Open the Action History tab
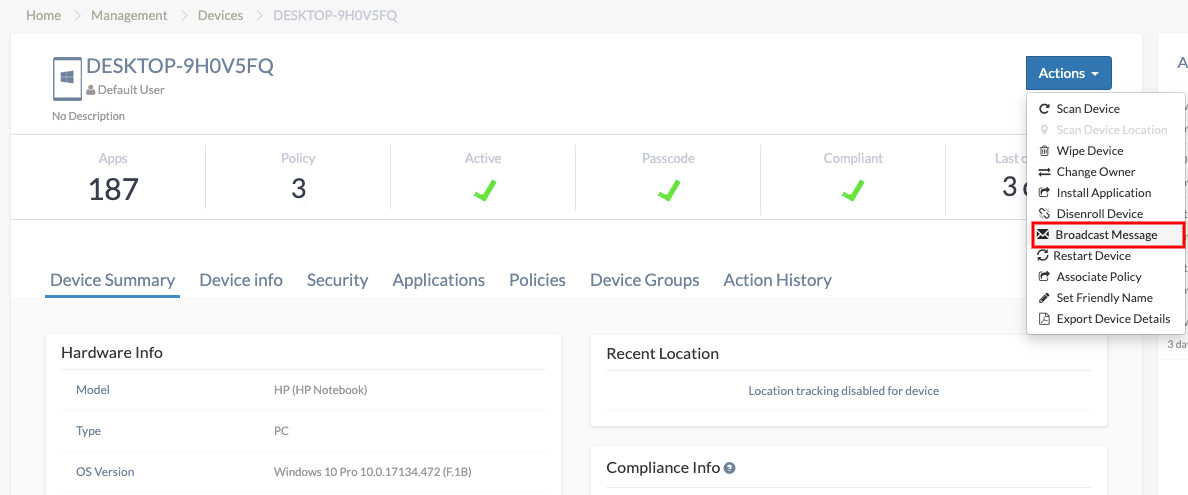Screen dimensions: 1188x495 pos(777,280)
